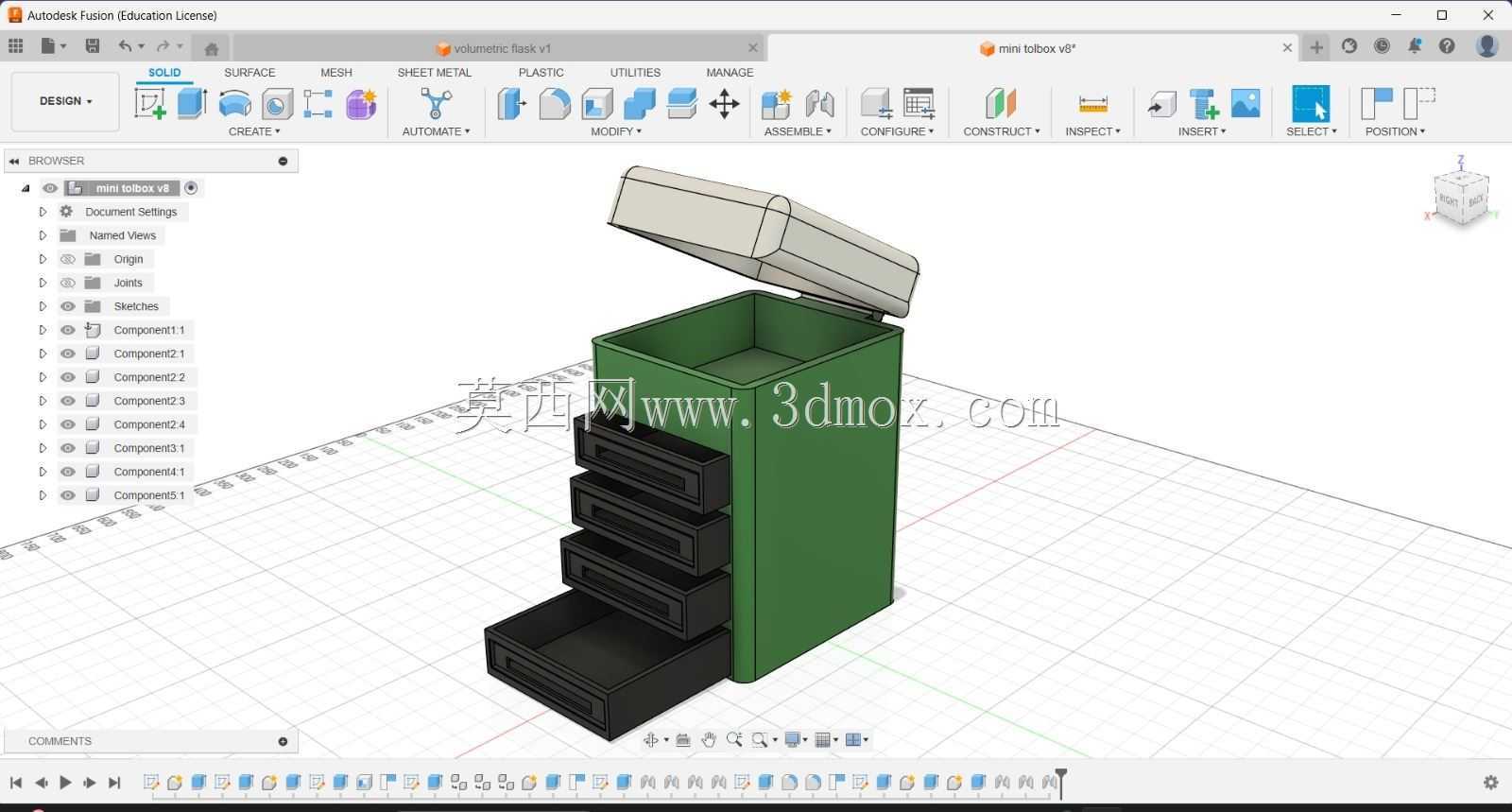Select the Combine tool
The height and width of the screenshot is (812, 1512).
(640, 103)
